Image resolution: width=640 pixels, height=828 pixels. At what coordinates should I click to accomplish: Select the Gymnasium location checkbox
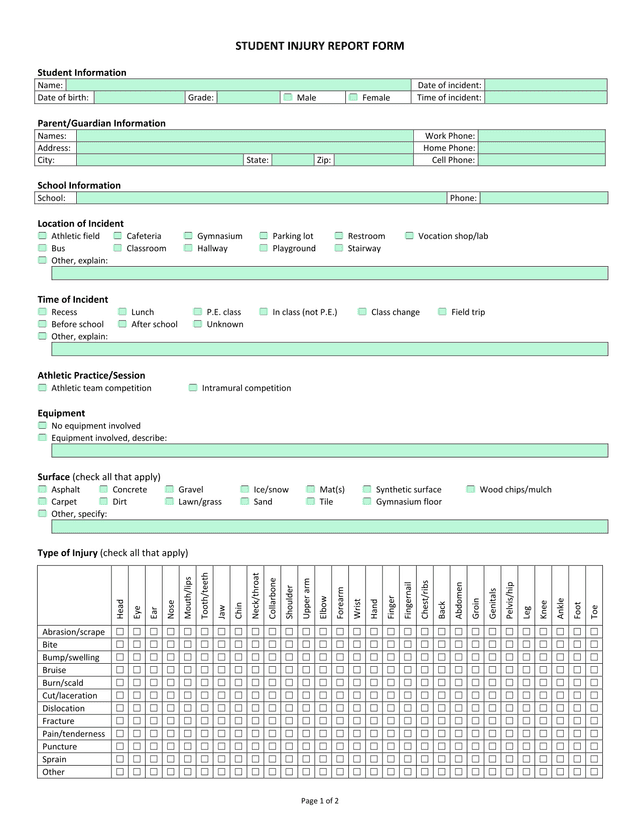click(188, 236)
